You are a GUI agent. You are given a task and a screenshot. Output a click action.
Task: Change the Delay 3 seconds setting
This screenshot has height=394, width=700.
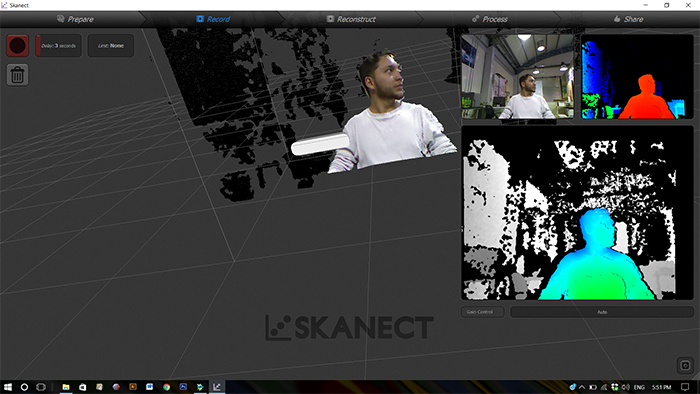click(x=58, y=46)
